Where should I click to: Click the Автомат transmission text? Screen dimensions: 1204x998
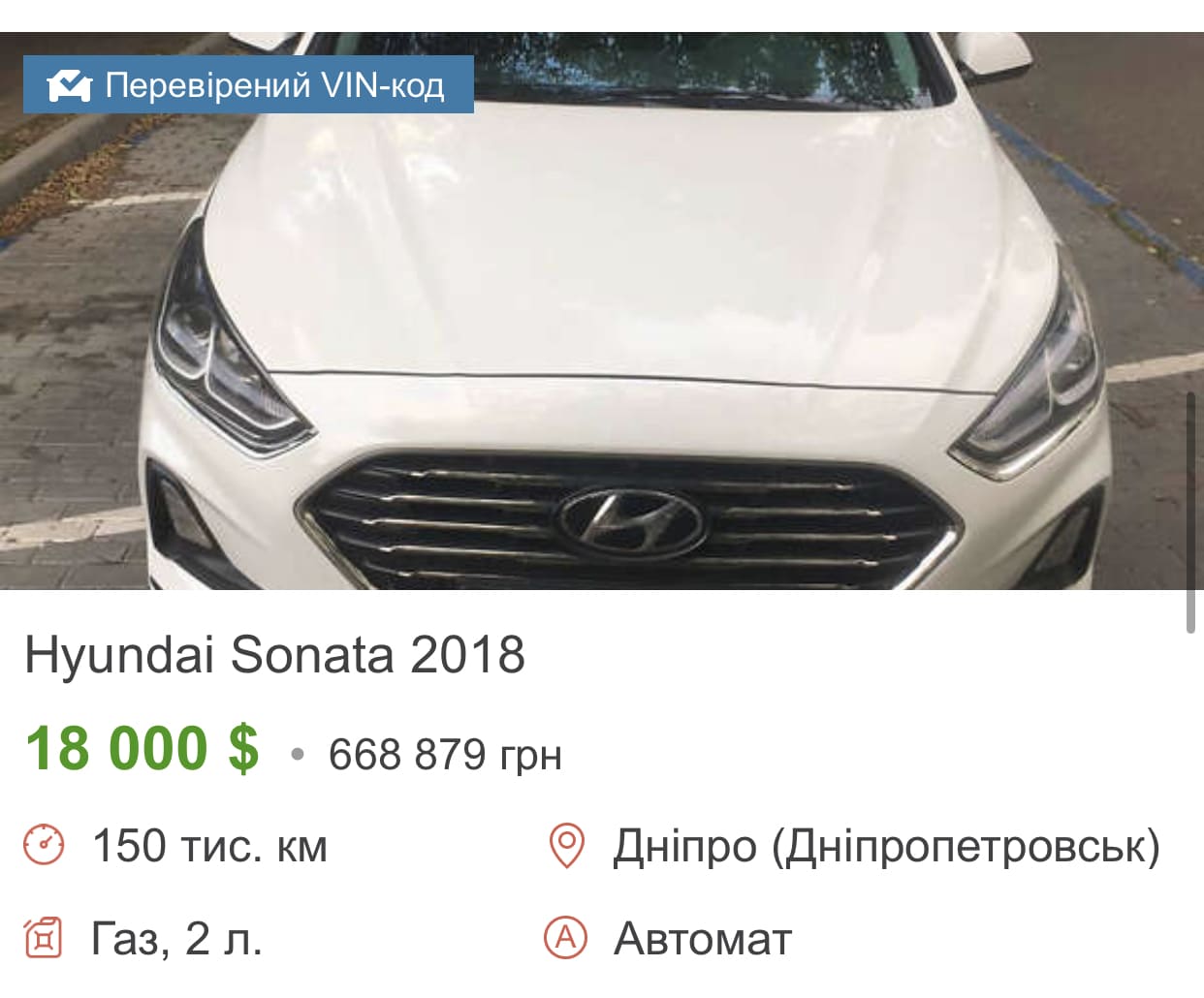point(703,939)
